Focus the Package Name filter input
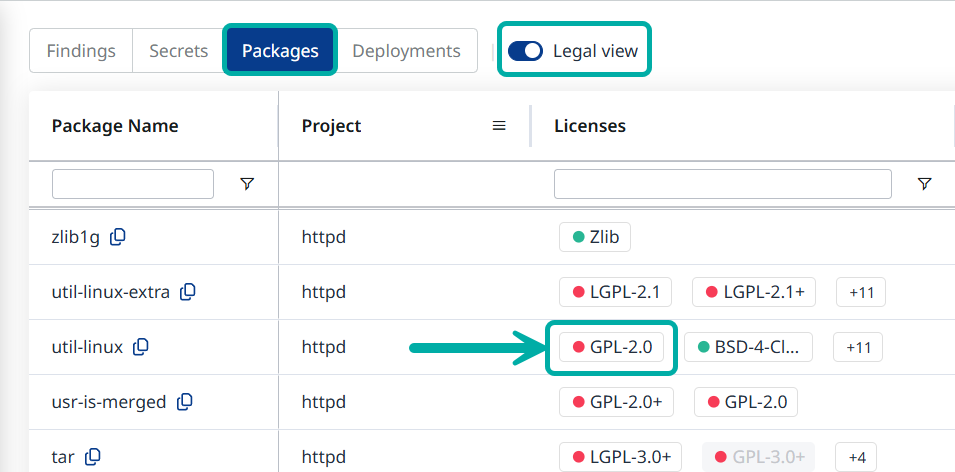 click(133, 184)
